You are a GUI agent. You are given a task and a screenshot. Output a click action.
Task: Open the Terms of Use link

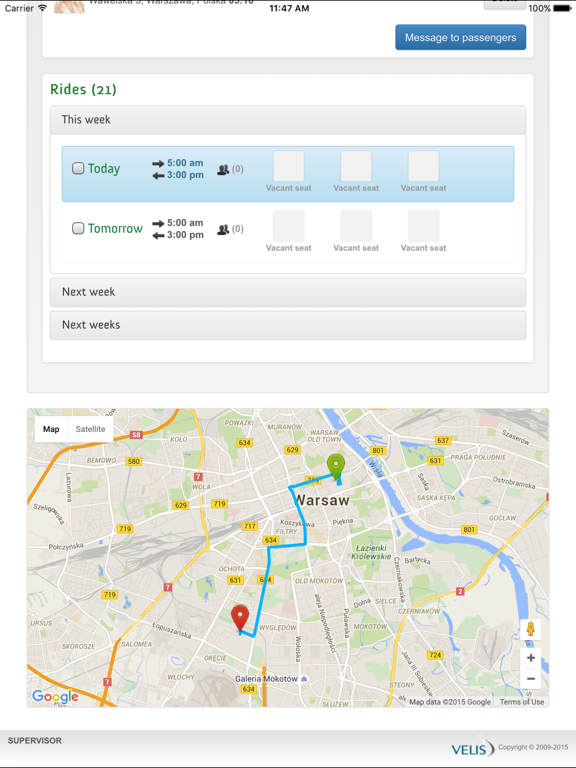522,702
